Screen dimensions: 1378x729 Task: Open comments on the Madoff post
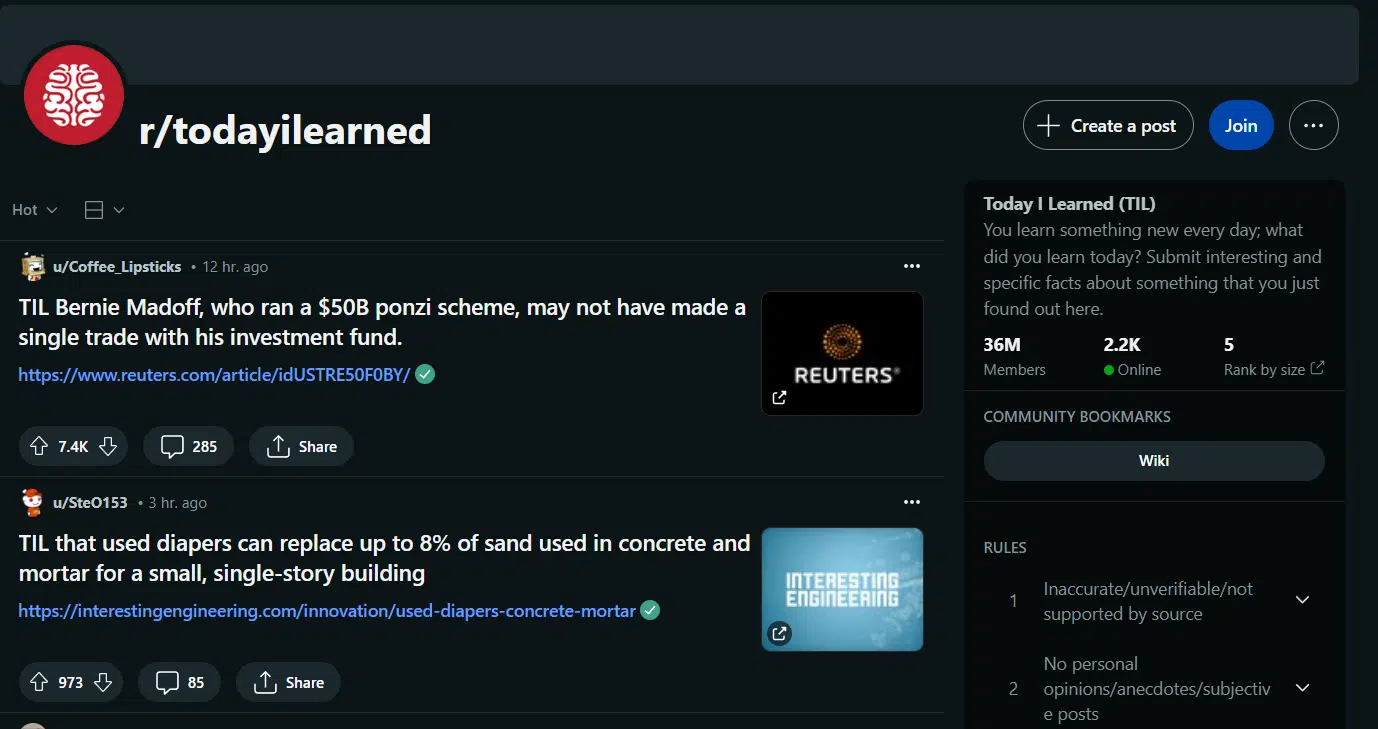(188, 447)
